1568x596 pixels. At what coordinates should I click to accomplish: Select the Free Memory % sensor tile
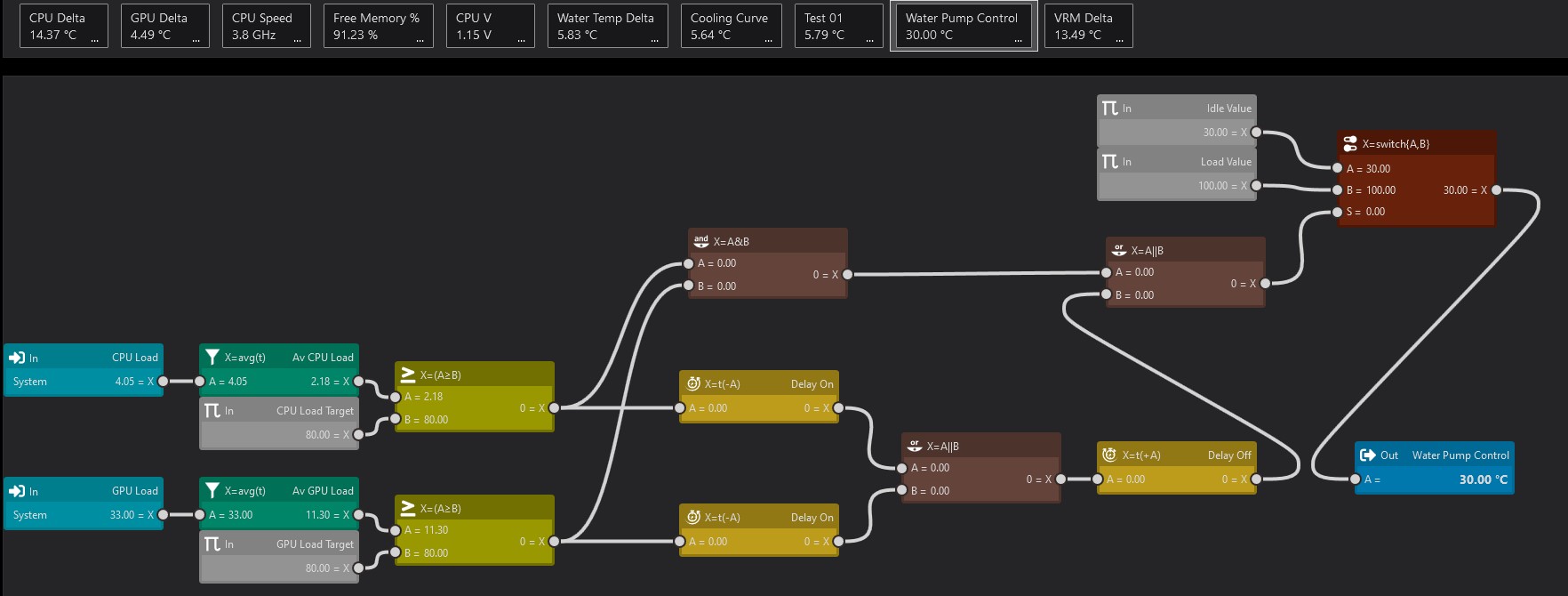pos(382,26)
